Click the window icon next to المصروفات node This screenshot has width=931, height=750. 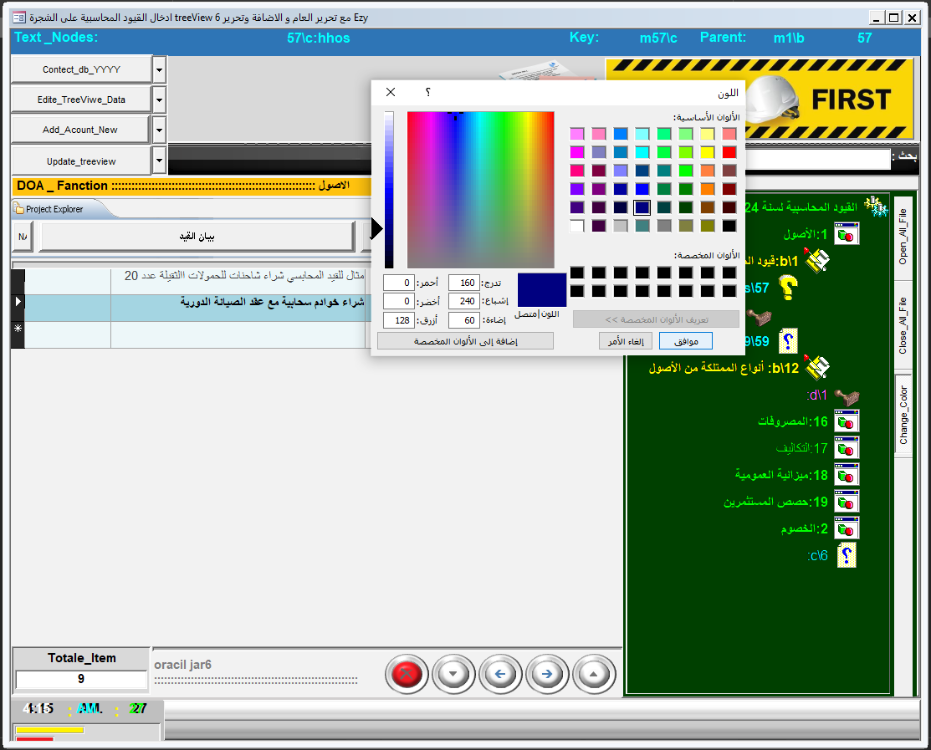point(846,421)
